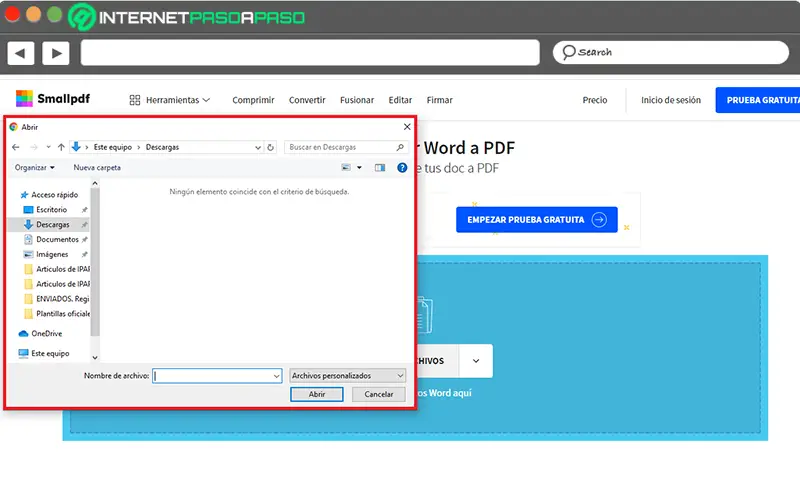Open the view options dropdown arrow
Viewport: 800px width, 500px height.
coord(359,167)
